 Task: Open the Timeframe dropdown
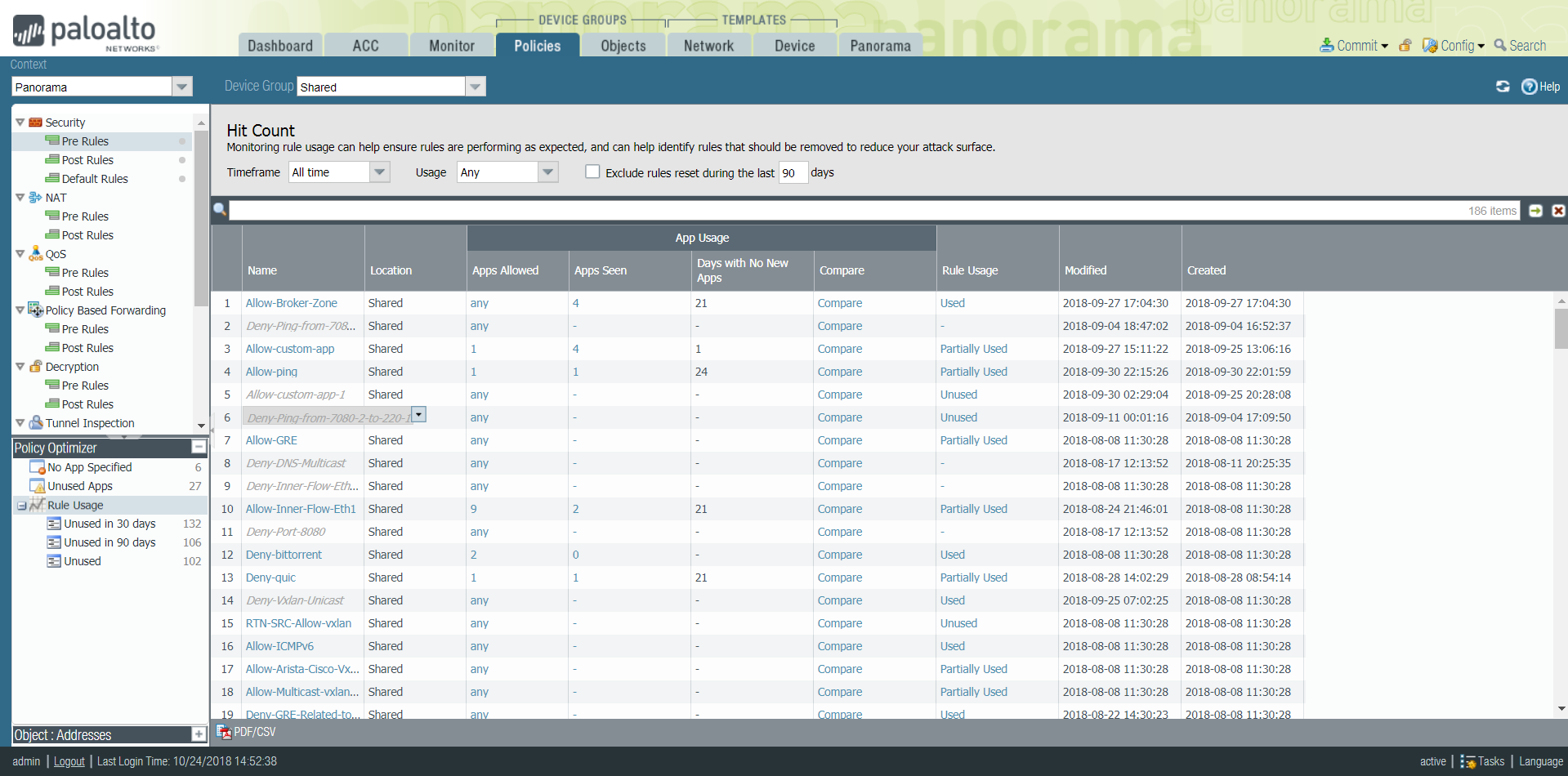click(x=378, y=172)
